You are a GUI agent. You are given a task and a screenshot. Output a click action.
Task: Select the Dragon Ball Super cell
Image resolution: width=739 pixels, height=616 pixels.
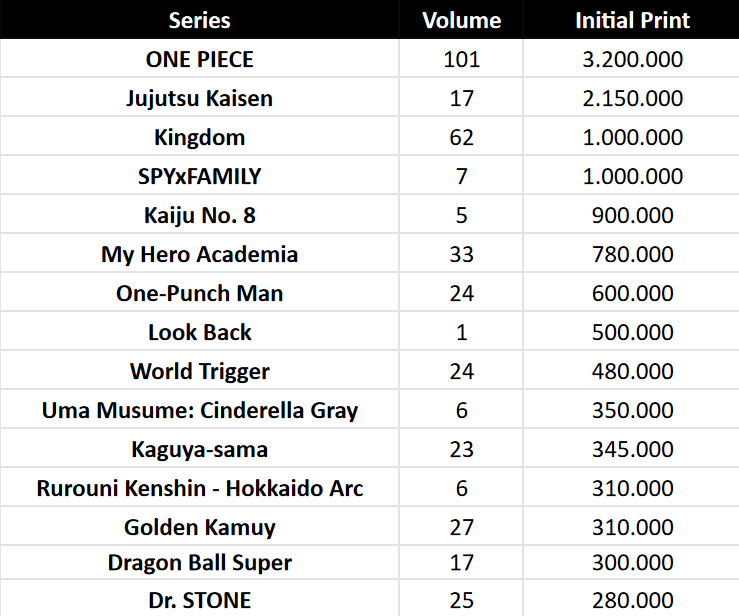click(200, 563)
